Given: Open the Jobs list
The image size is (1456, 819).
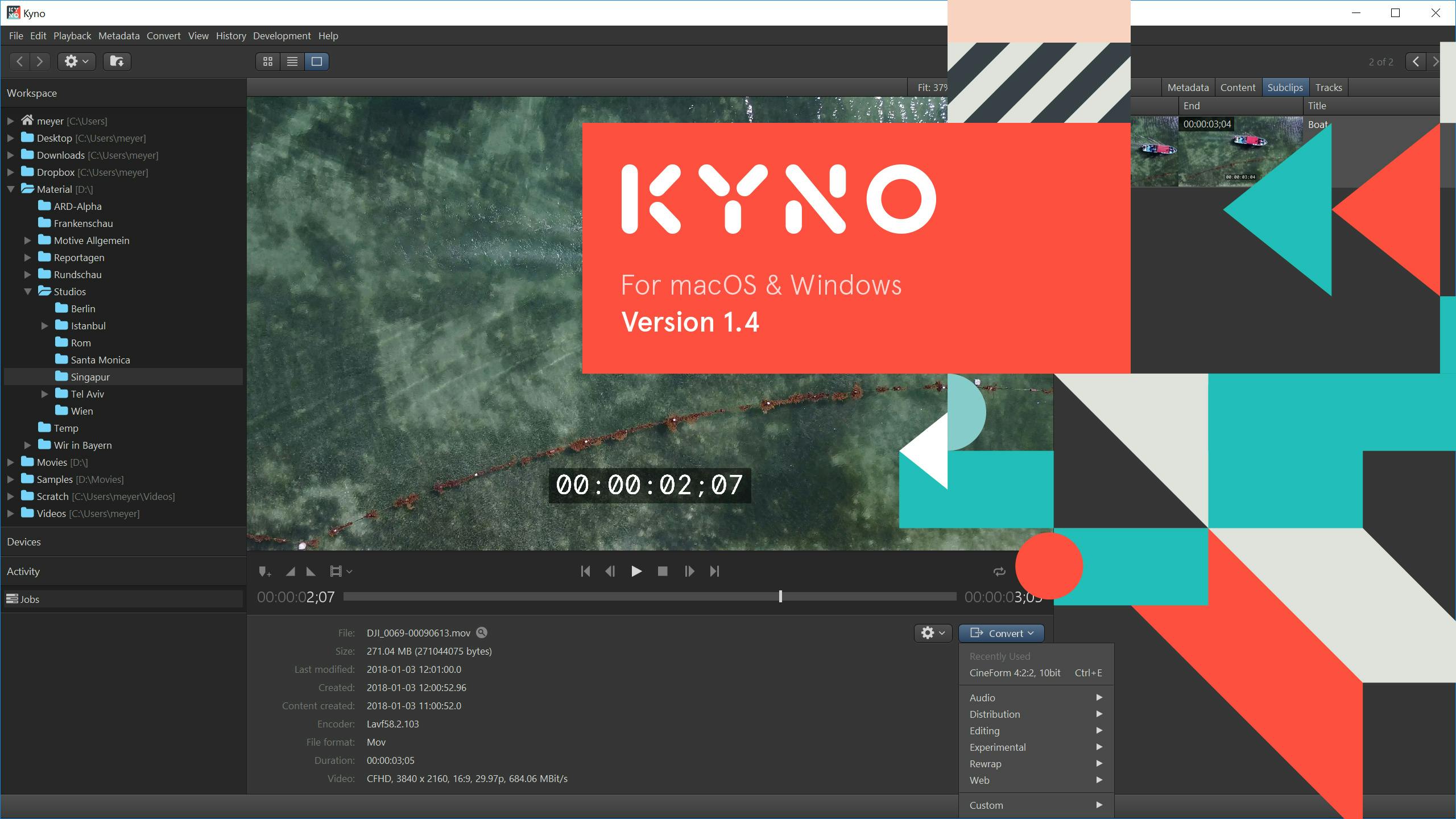Looking at the screenshot, I should pyautogui.click(x=123, y=599).
